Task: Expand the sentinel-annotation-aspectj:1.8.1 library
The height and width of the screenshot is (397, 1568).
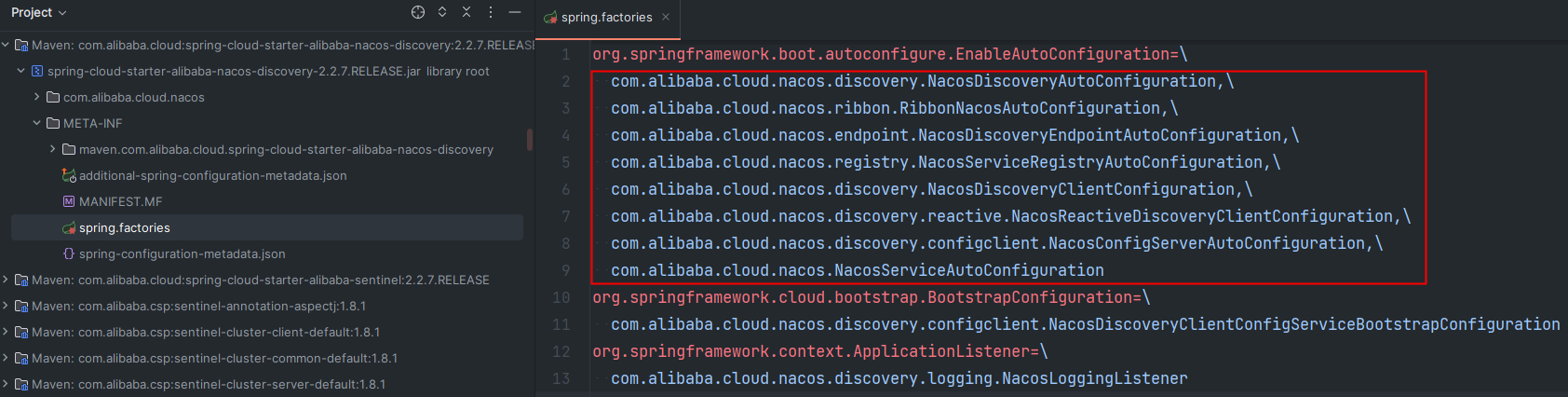Action: click(x=6, y=306)
